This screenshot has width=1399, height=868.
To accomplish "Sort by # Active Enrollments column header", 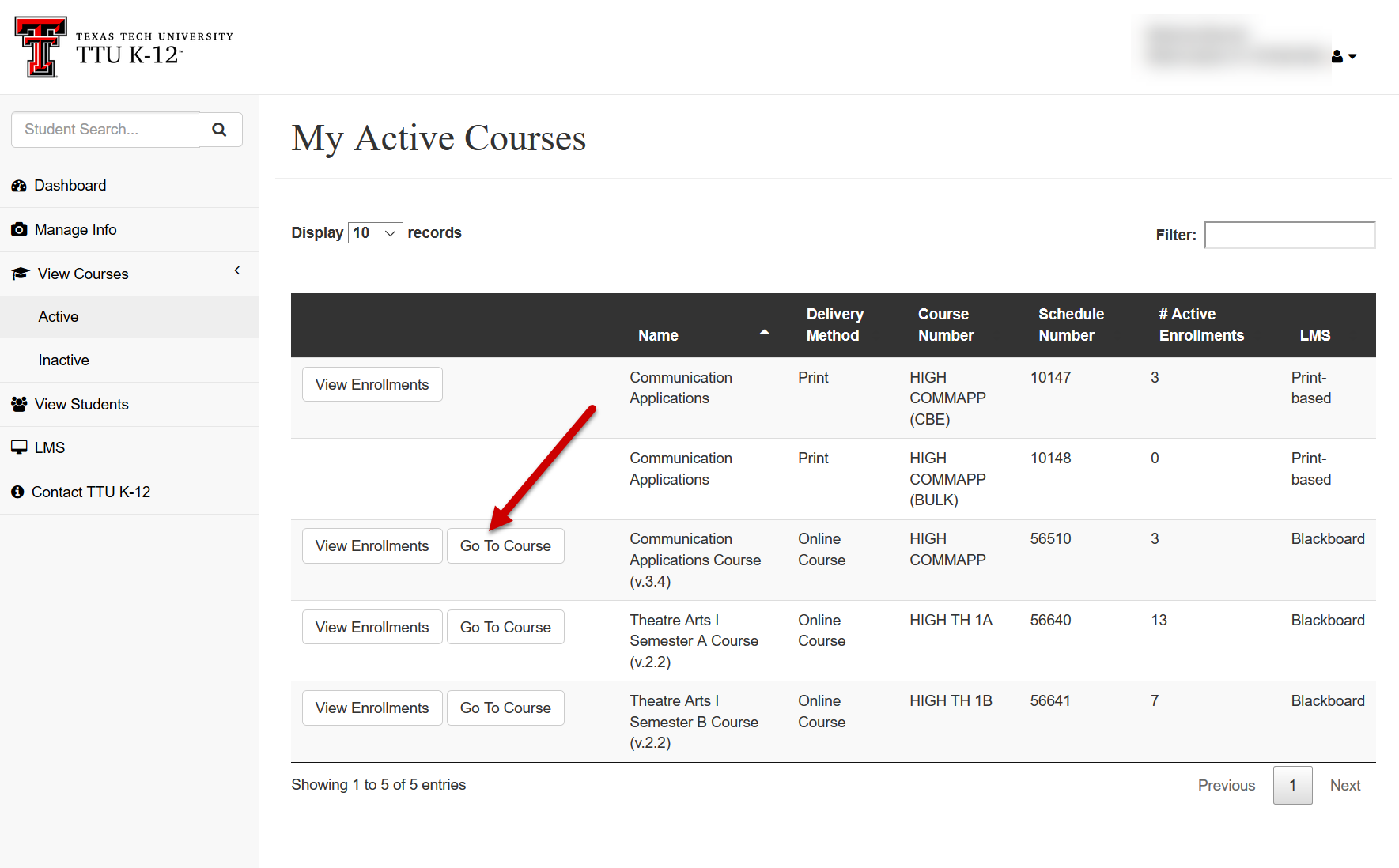I will tap(1201, 325).
